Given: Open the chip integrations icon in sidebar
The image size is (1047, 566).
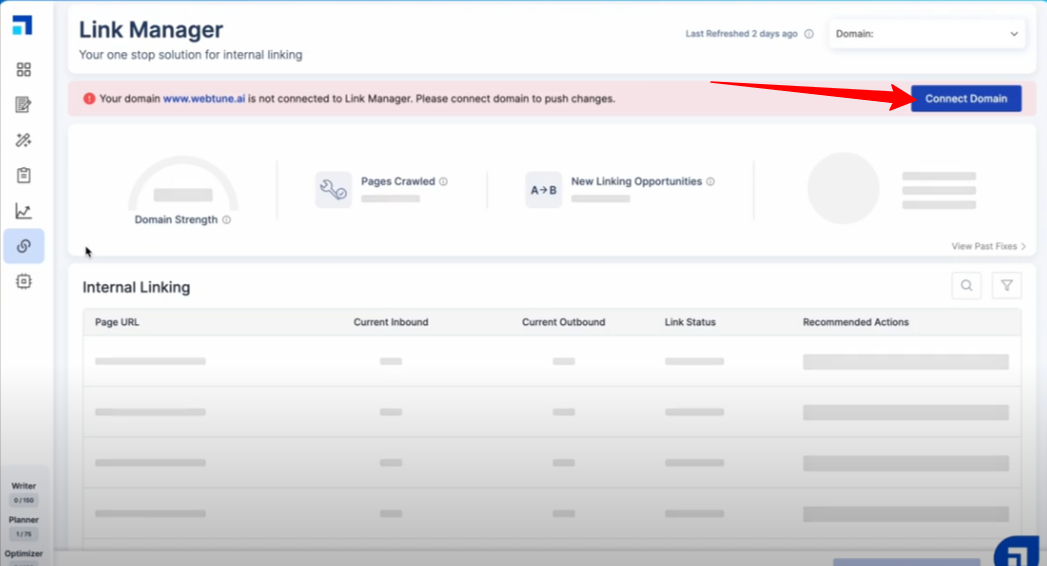Looking at the screenshot, I should 24,282.
